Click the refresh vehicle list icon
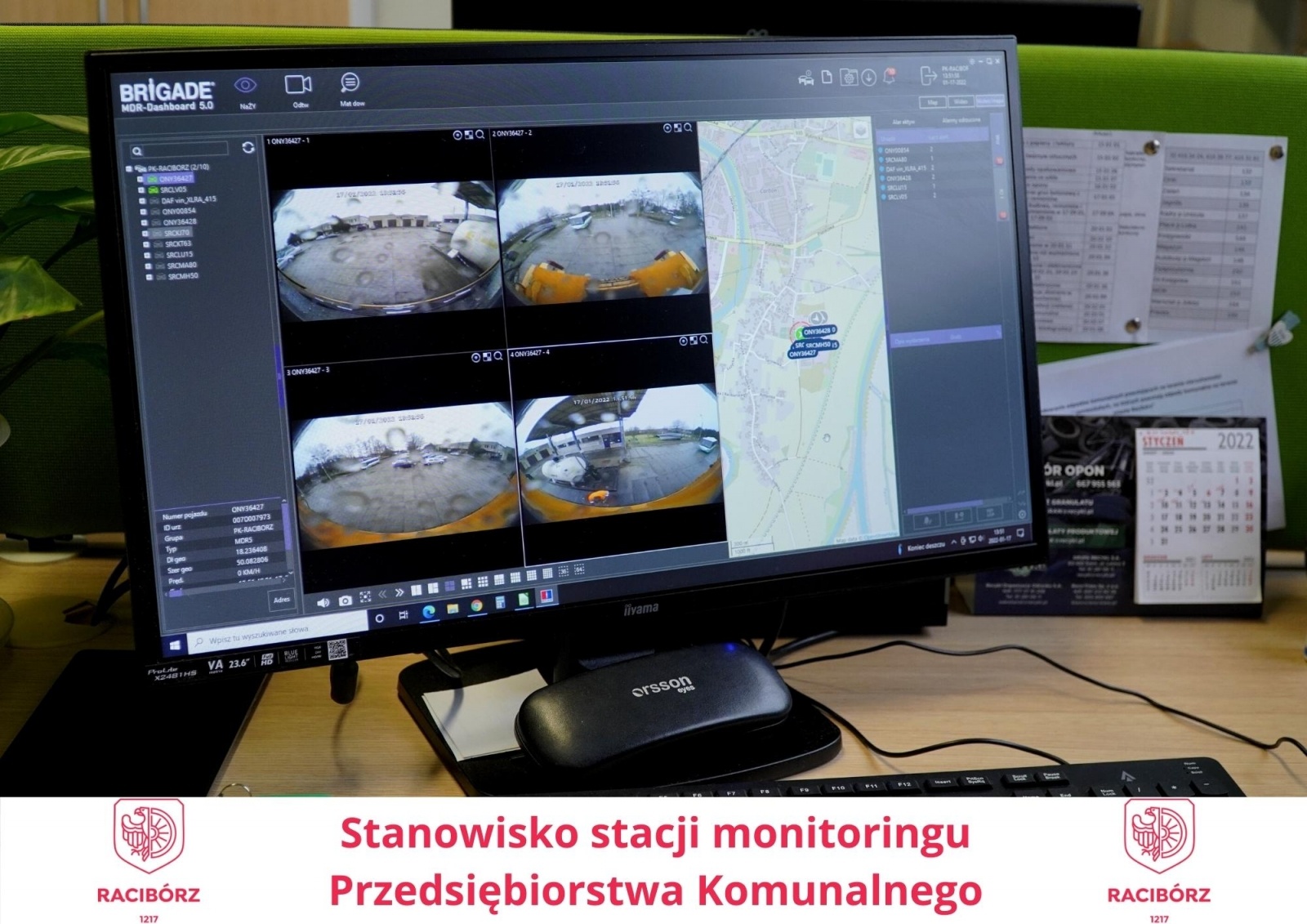This screenshot has width=1307, height=924. tap(248, 147)
